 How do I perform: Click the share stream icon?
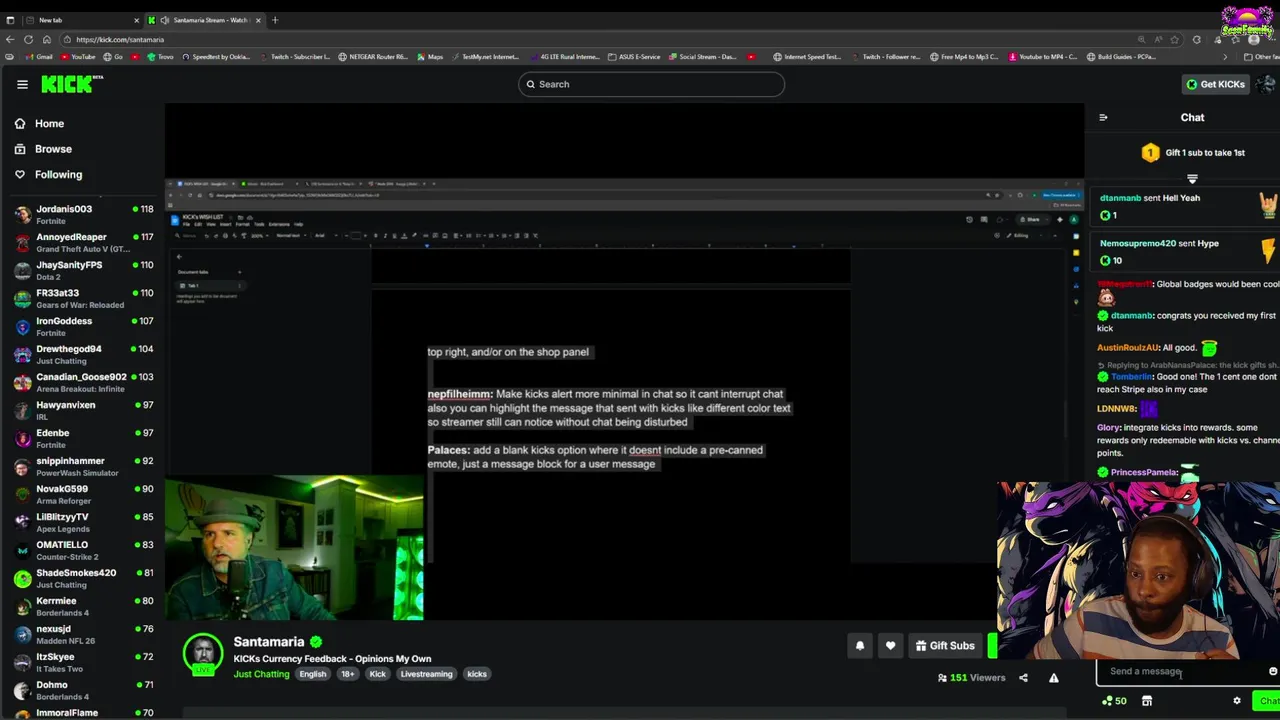[x=1023, y=678]
